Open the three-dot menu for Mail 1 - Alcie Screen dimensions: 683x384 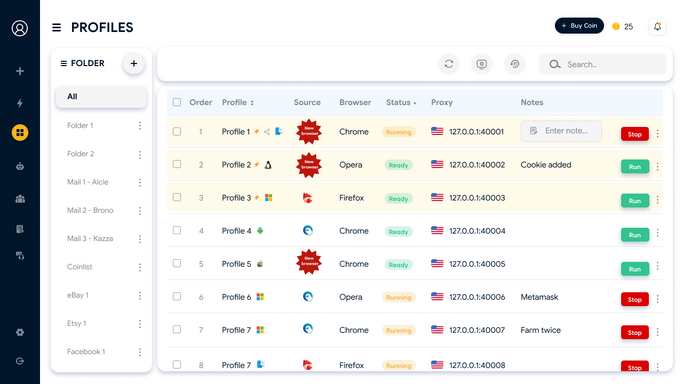click(140, 182)
